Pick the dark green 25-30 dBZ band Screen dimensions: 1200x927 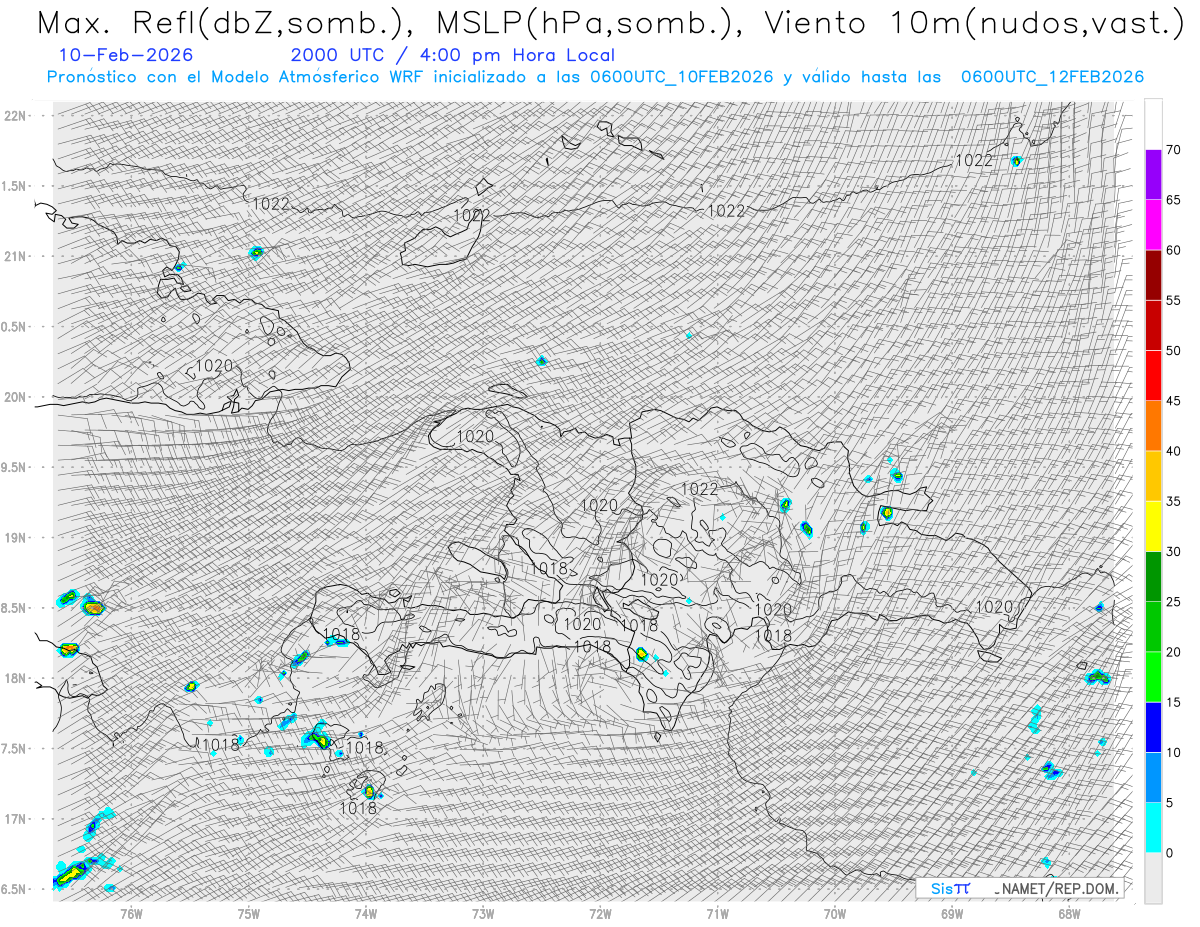coord(1153,577)
